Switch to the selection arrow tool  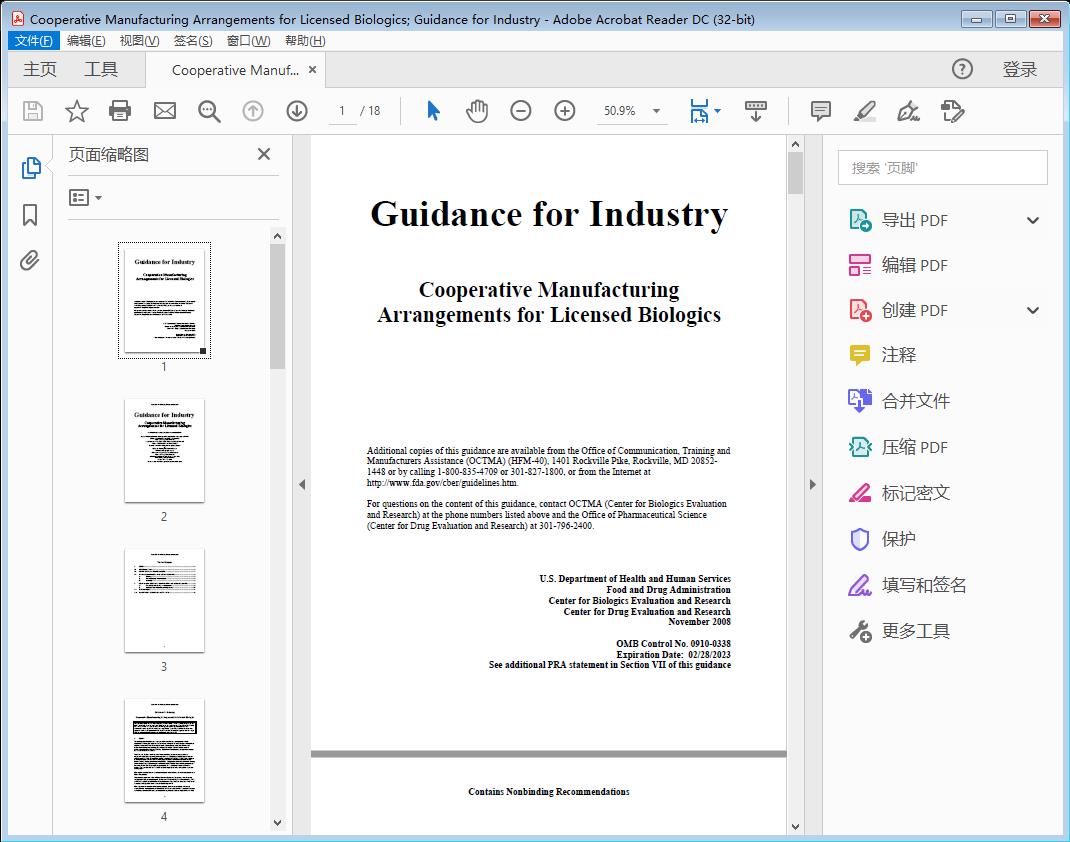click(x=433, y=111)
